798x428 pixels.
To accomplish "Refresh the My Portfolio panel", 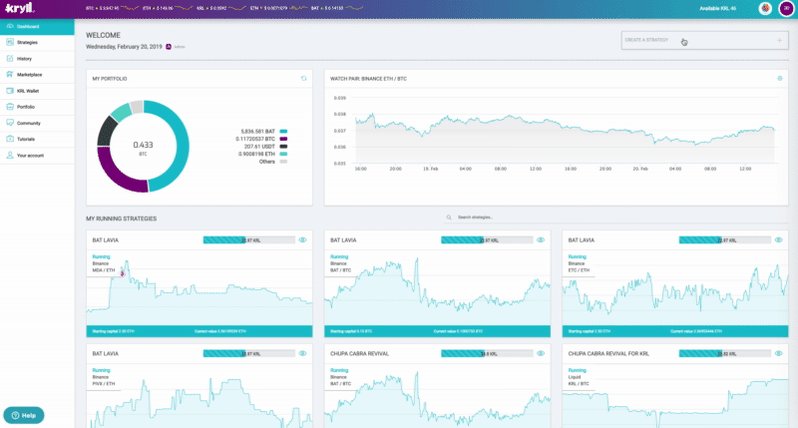I will (x=304, y=78).
